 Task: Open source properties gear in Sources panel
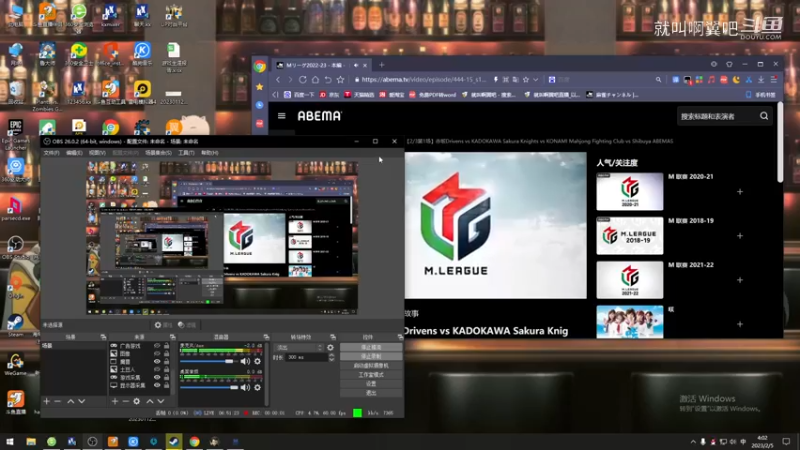(136, 402)
